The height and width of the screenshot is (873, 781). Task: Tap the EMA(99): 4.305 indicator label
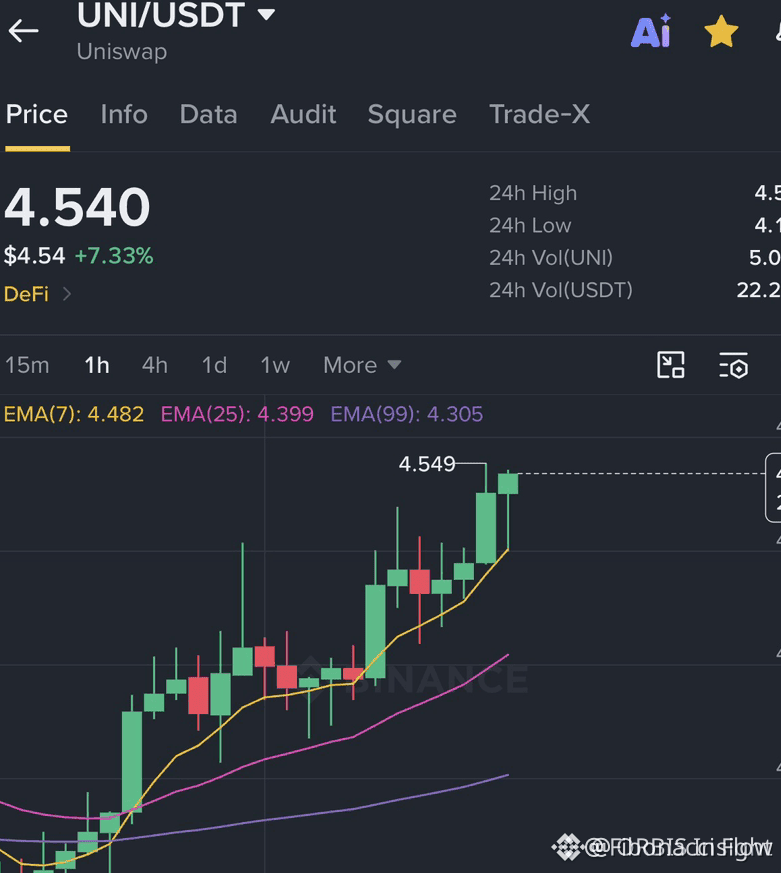pos(407,414)
